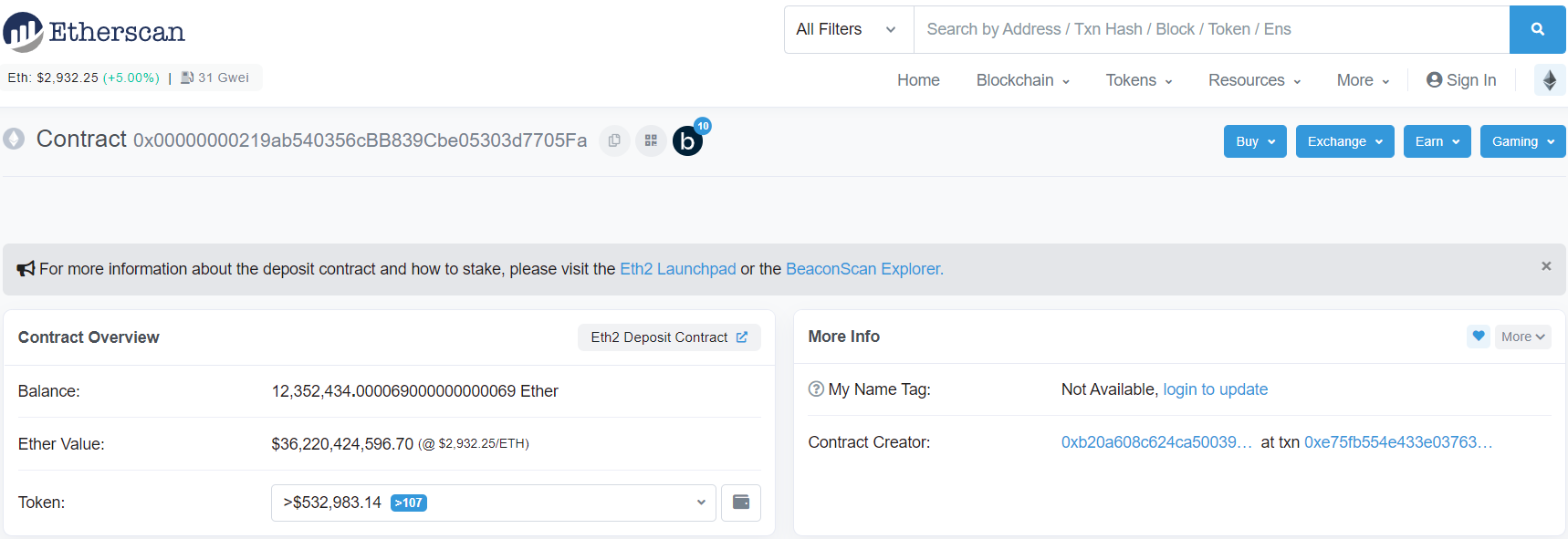Click the More Info heading

click(843, 337)
